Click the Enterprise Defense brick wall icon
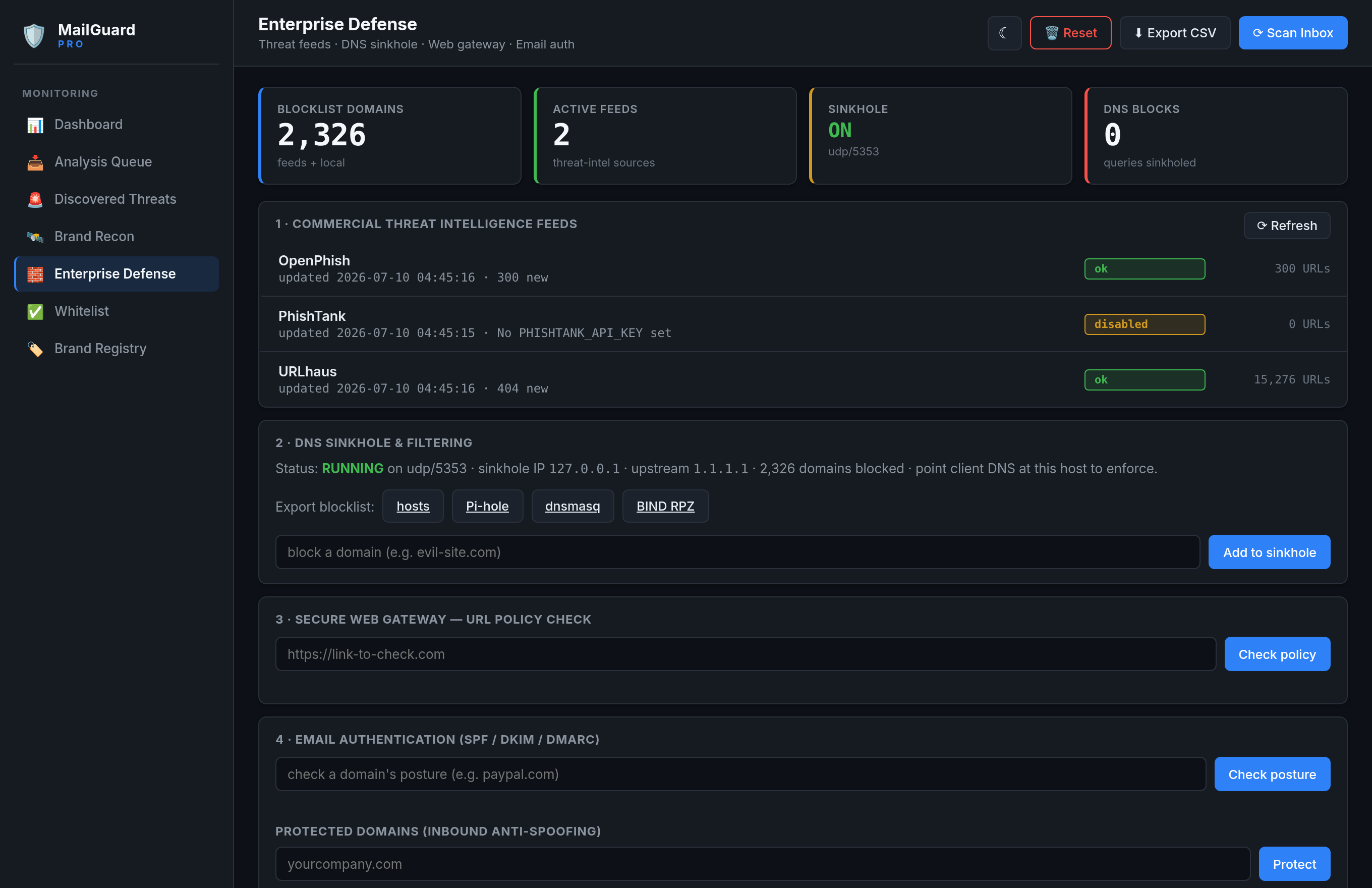The width and height of the screenshot is (1372, 888). click(35, 274)
